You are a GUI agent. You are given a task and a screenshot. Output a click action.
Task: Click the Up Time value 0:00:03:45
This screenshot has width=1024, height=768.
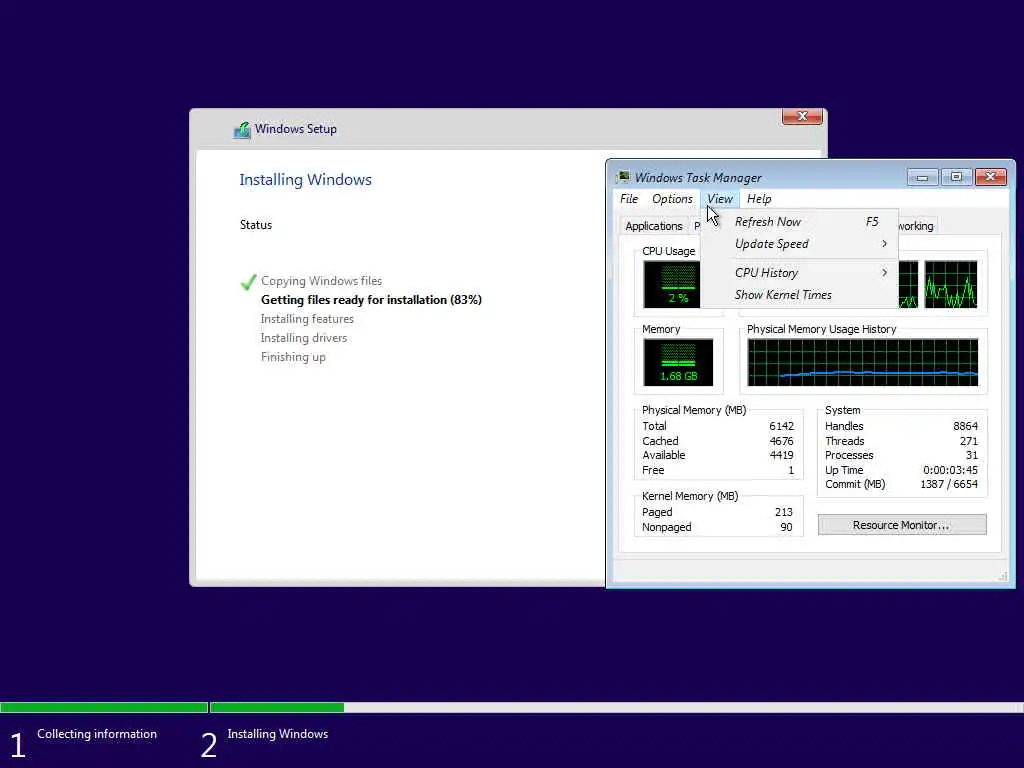click(x=950, y=470)
